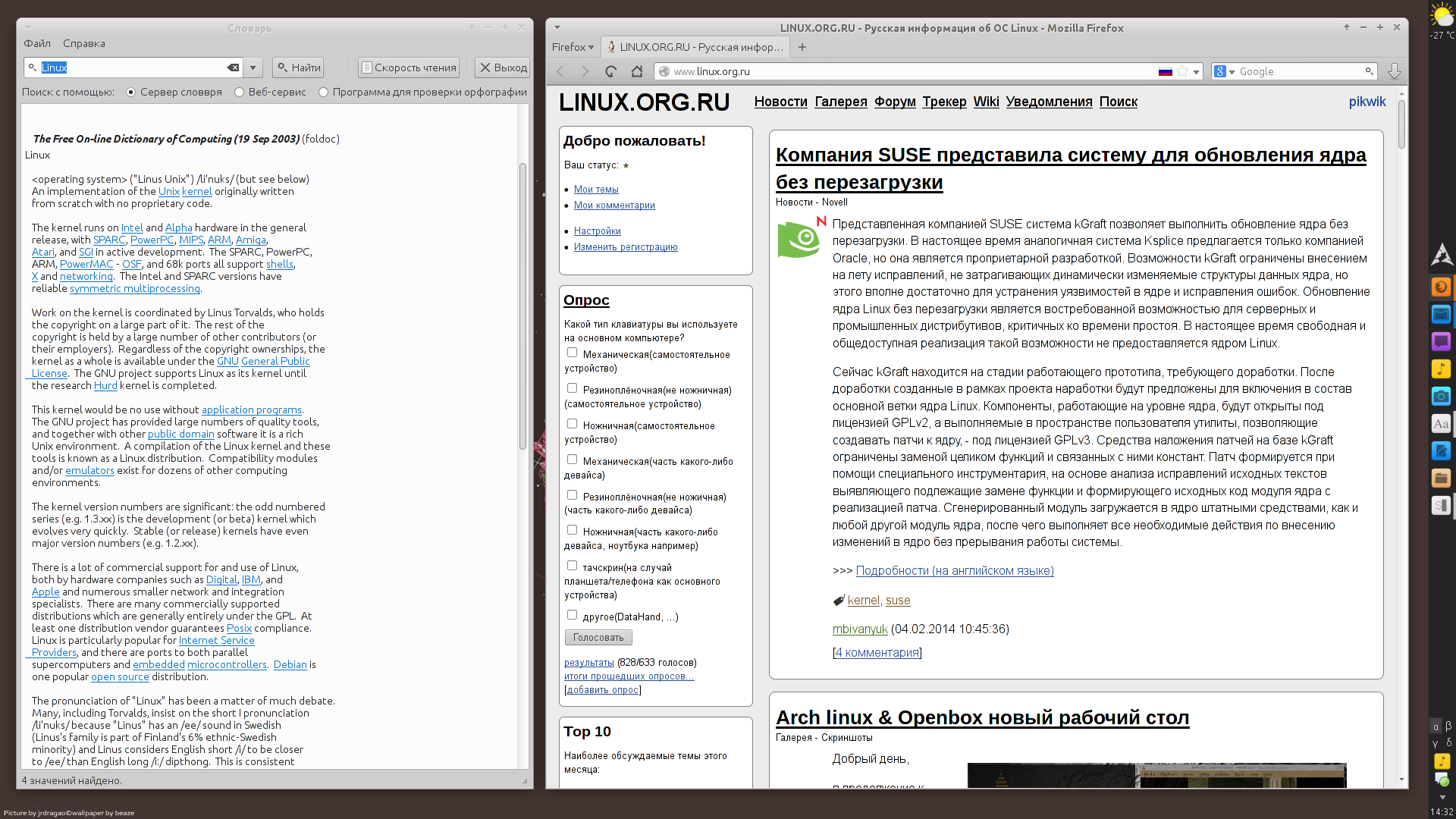
Task: Open Firefox window menu arrow in titlebar
Action: 557,27
